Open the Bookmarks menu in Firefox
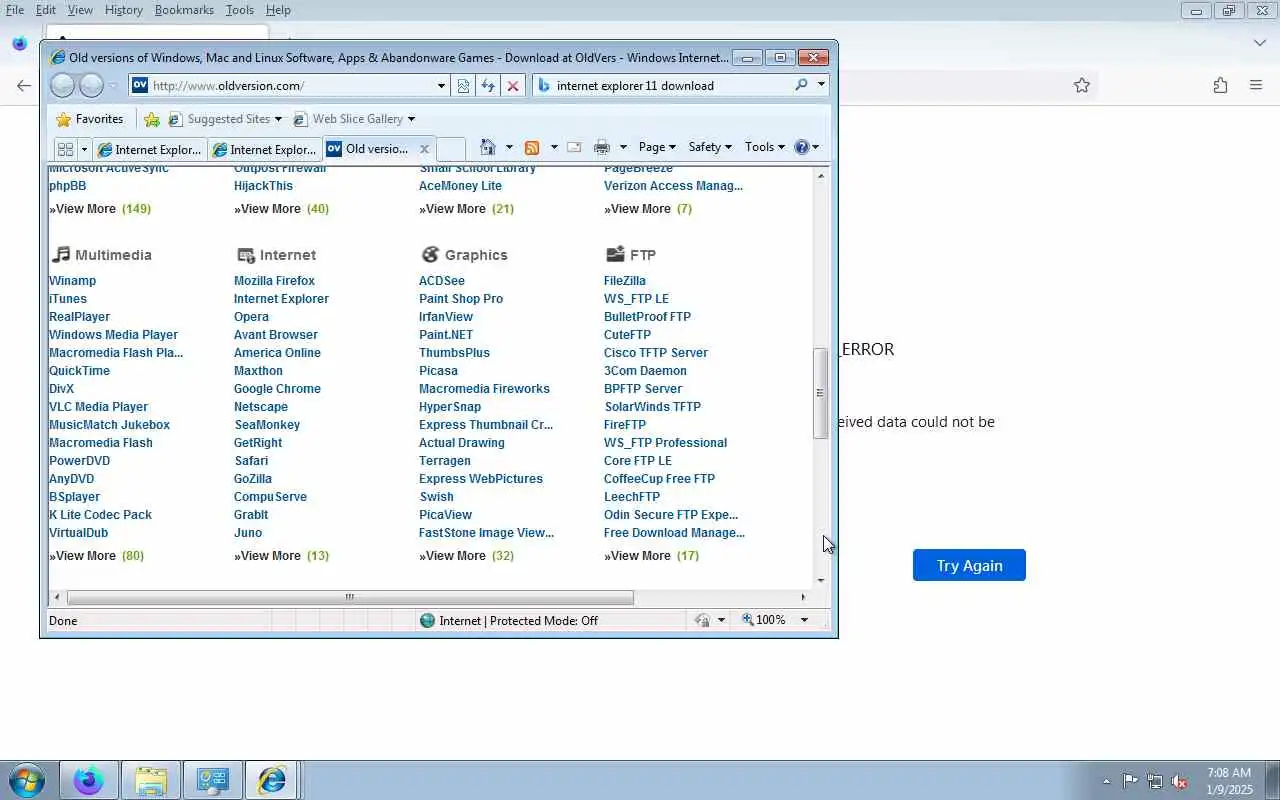 click(184, 10)
